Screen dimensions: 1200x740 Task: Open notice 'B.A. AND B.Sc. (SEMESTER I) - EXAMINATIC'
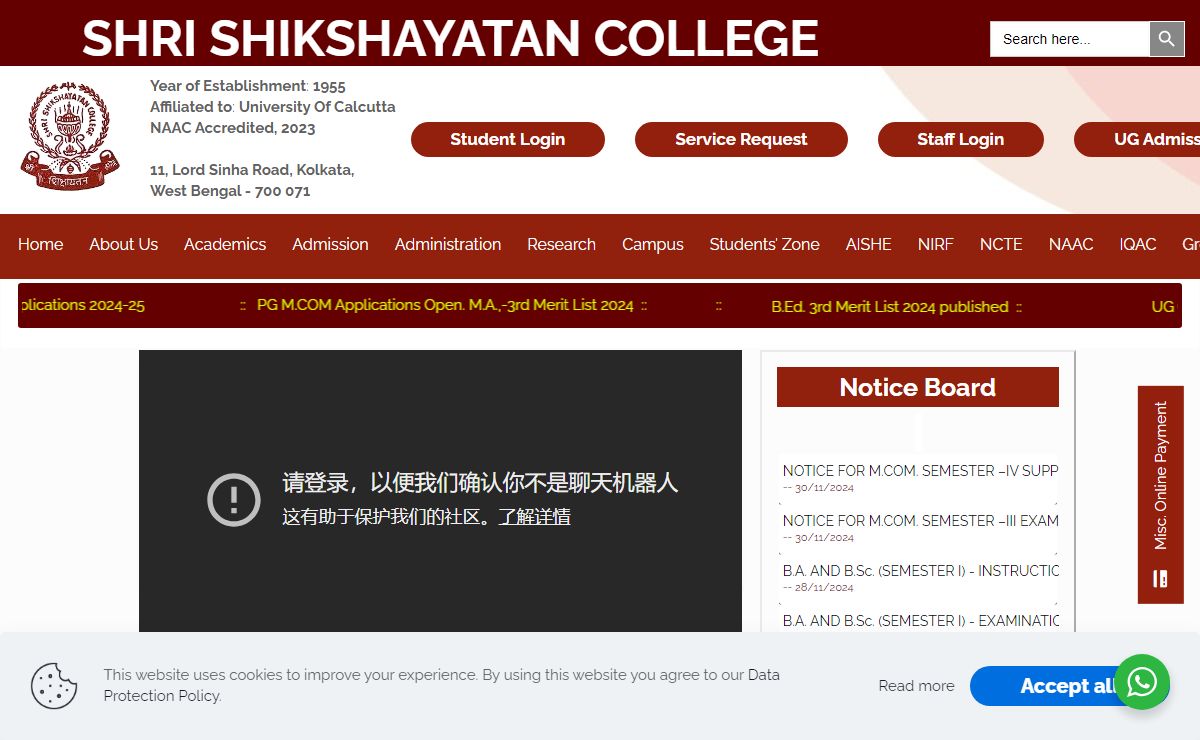pos(918,620)
